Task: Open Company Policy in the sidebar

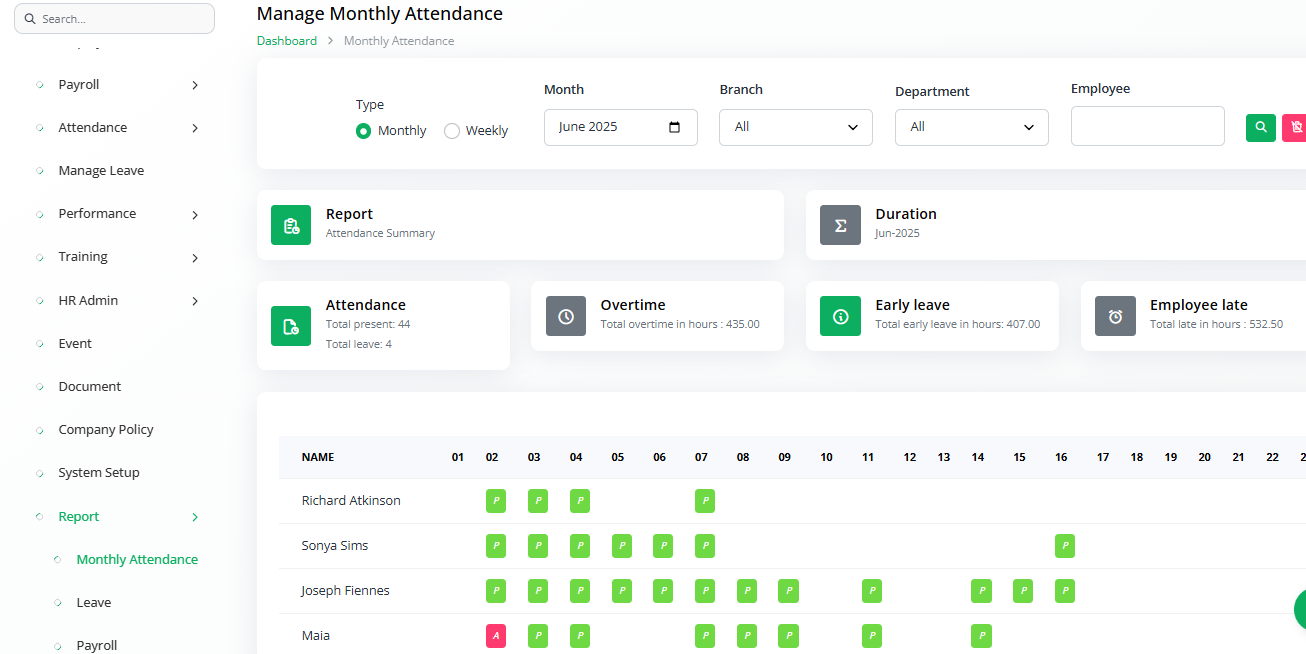Action: 106,429
